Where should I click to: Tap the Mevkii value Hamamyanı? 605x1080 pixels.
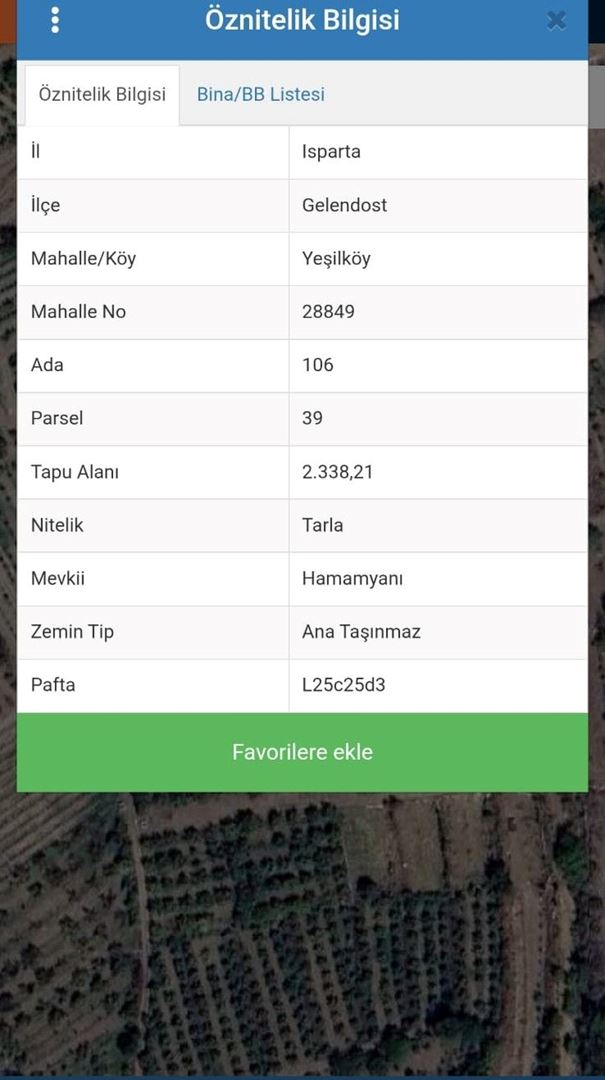pyautogui.click(x=352, y=578)
